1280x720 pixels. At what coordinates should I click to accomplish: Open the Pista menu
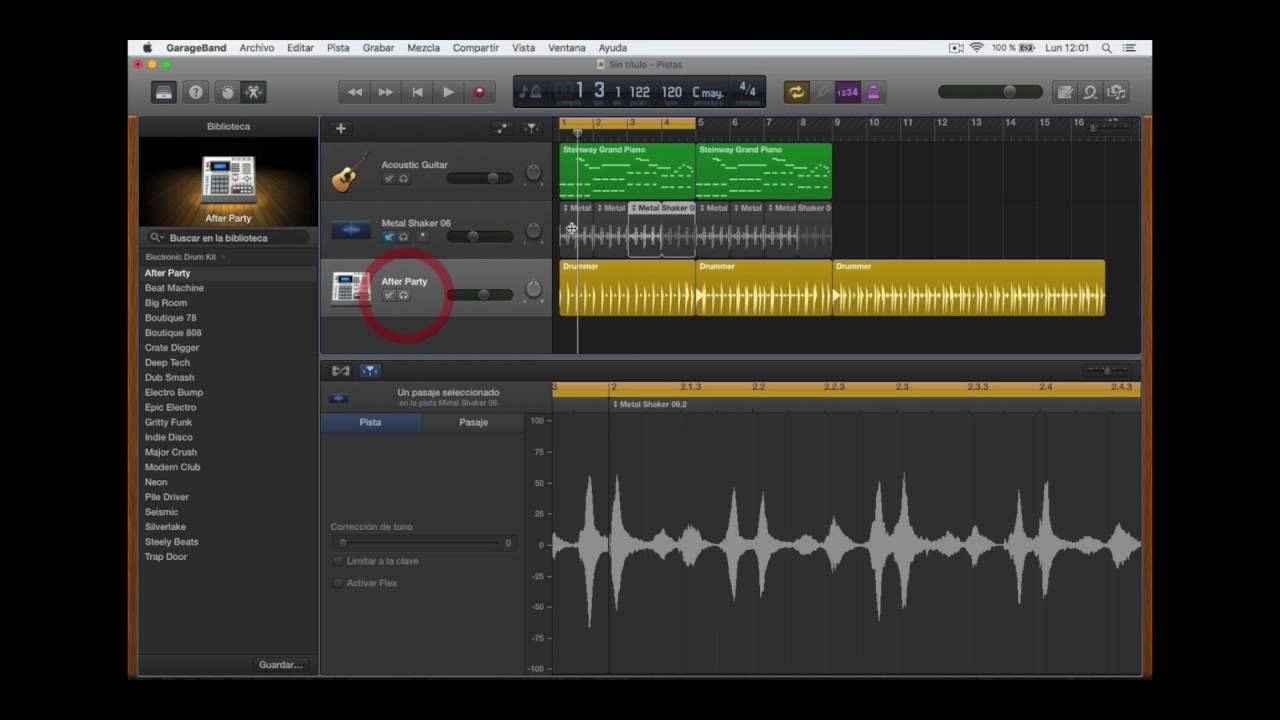pyautogui.click(x=338, y=47)
